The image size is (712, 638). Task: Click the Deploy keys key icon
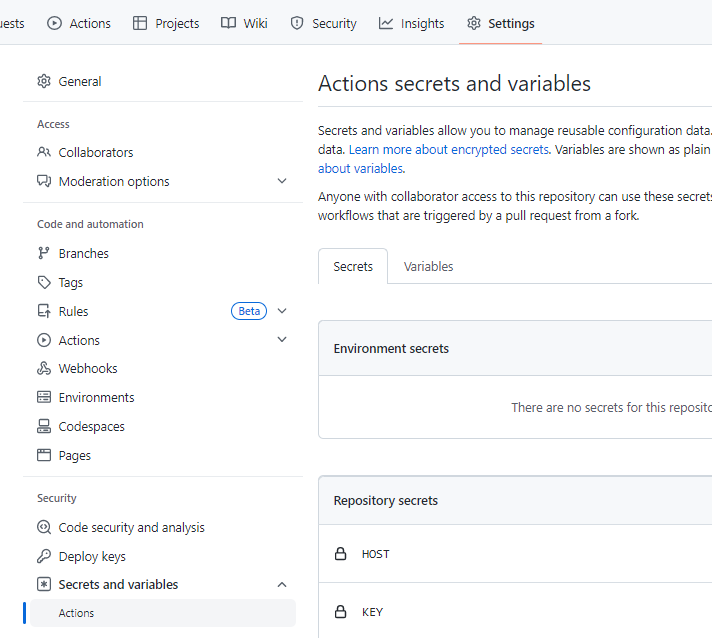point(44,557)
